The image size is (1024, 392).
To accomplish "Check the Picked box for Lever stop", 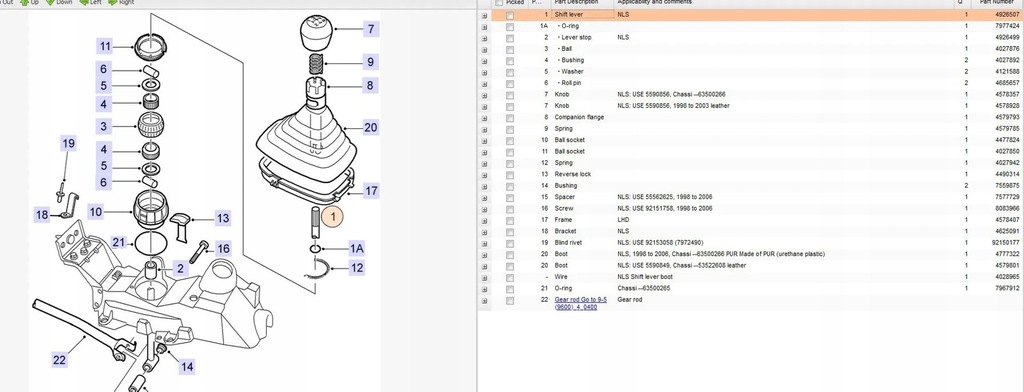I will 510,38.
